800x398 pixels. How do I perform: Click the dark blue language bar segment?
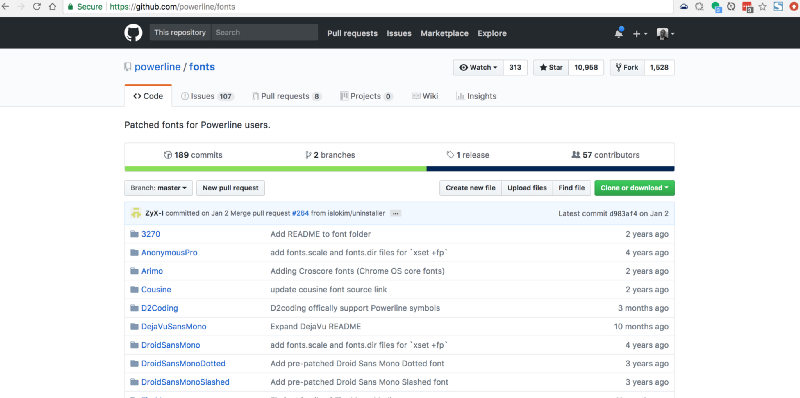[551, 168]
